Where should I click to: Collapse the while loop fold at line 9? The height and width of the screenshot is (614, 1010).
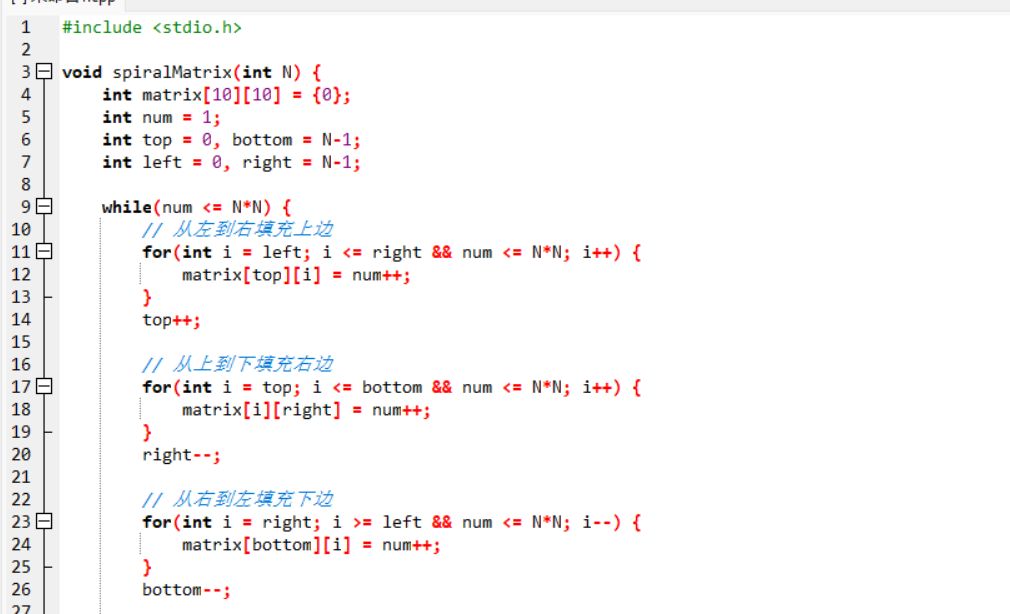click(x=44, y=207)
